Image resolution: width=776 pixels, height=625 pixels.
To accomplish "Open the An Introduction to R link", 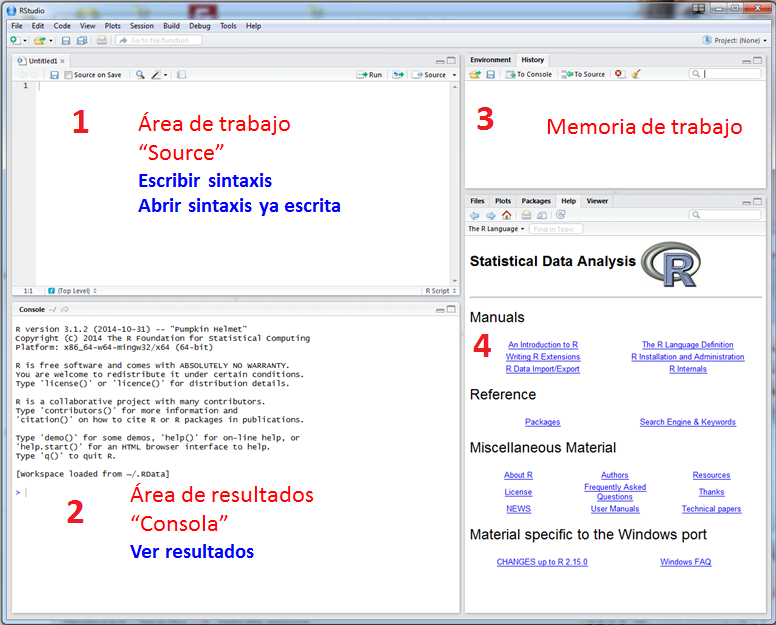I will (542, 345).
